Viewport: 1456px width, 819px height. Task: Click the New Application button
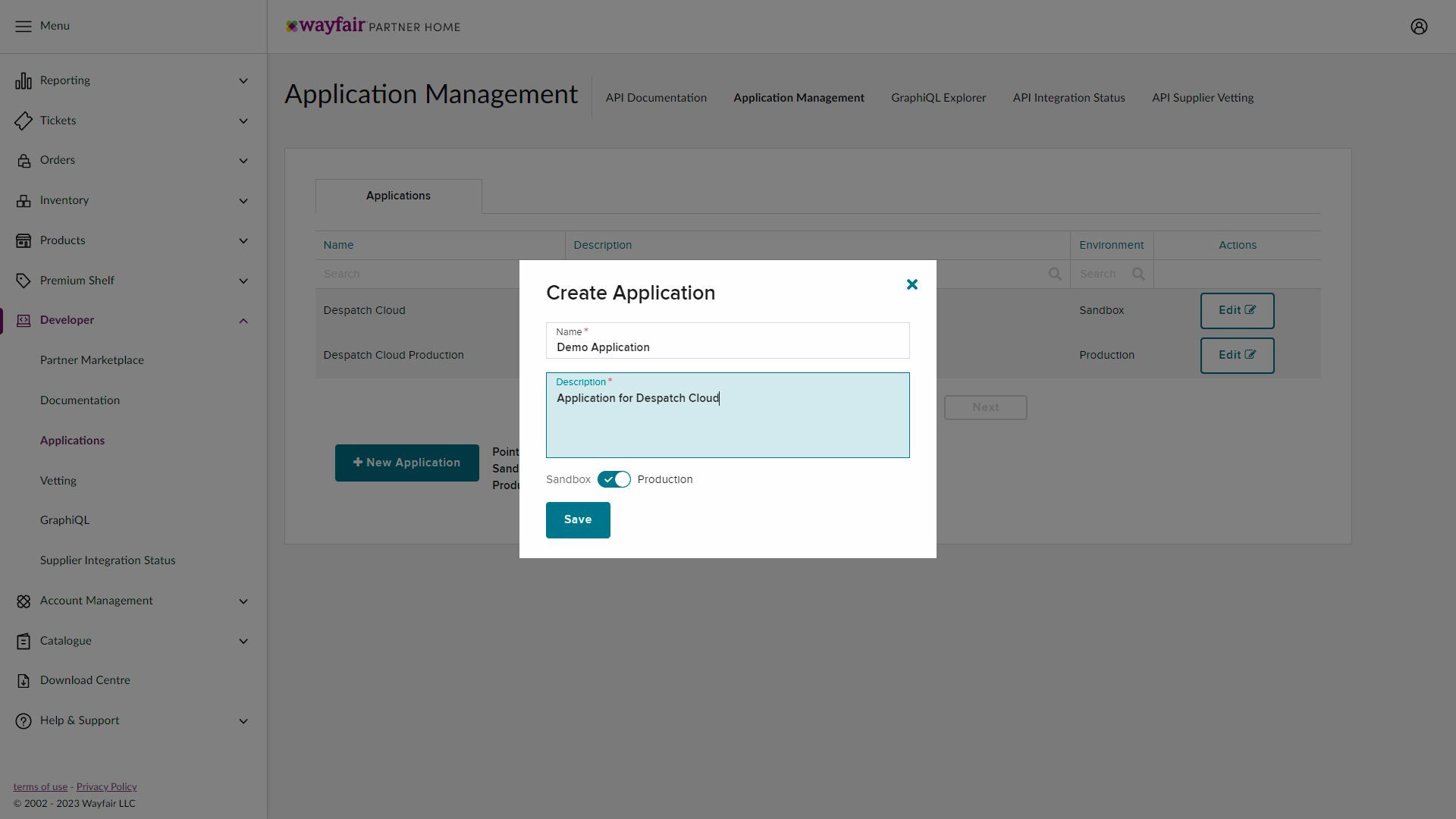click(407, 463)
